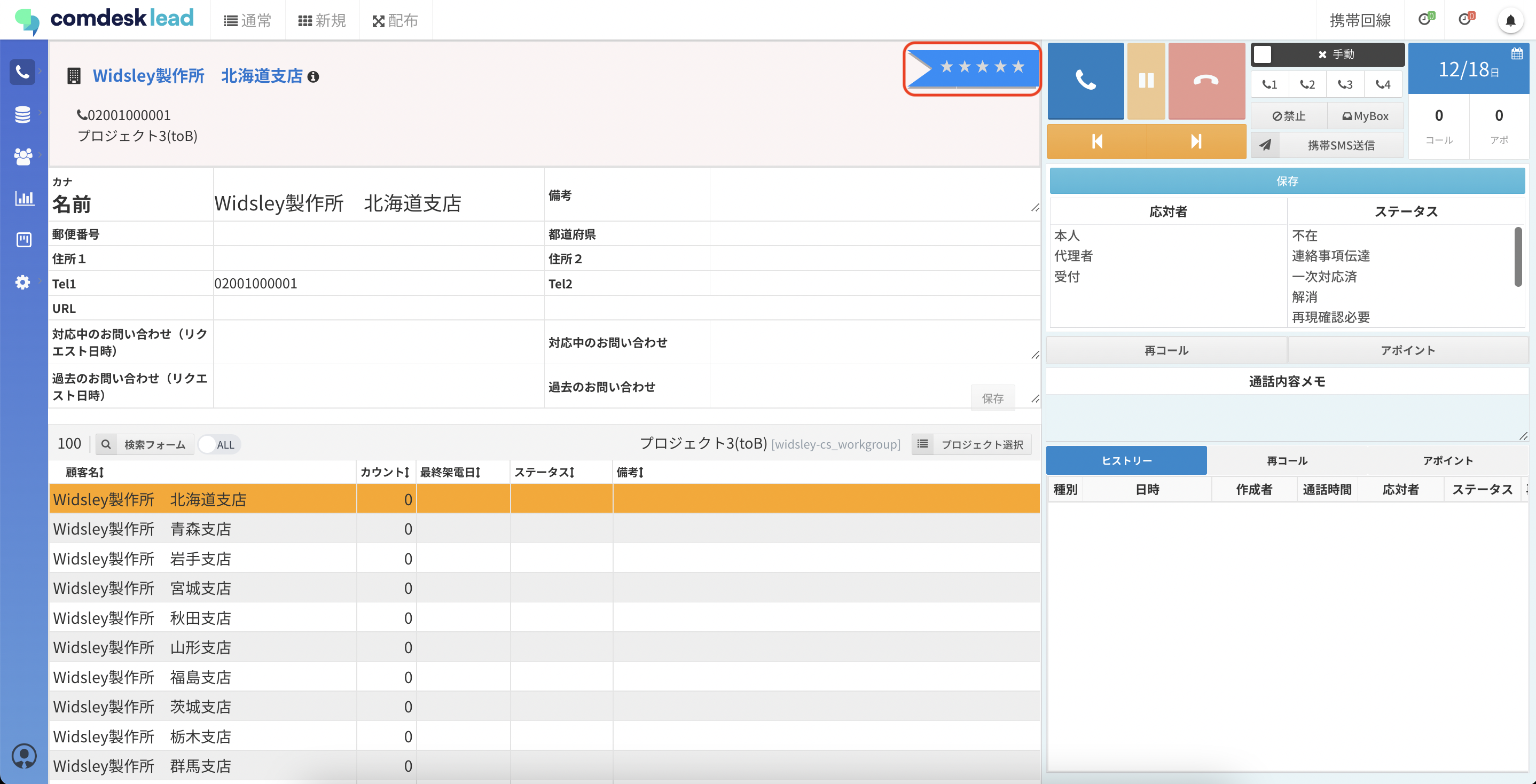Toggle the ALL switch
Image resolution: width=1536 pixels, height=784 pixels.
218,445
